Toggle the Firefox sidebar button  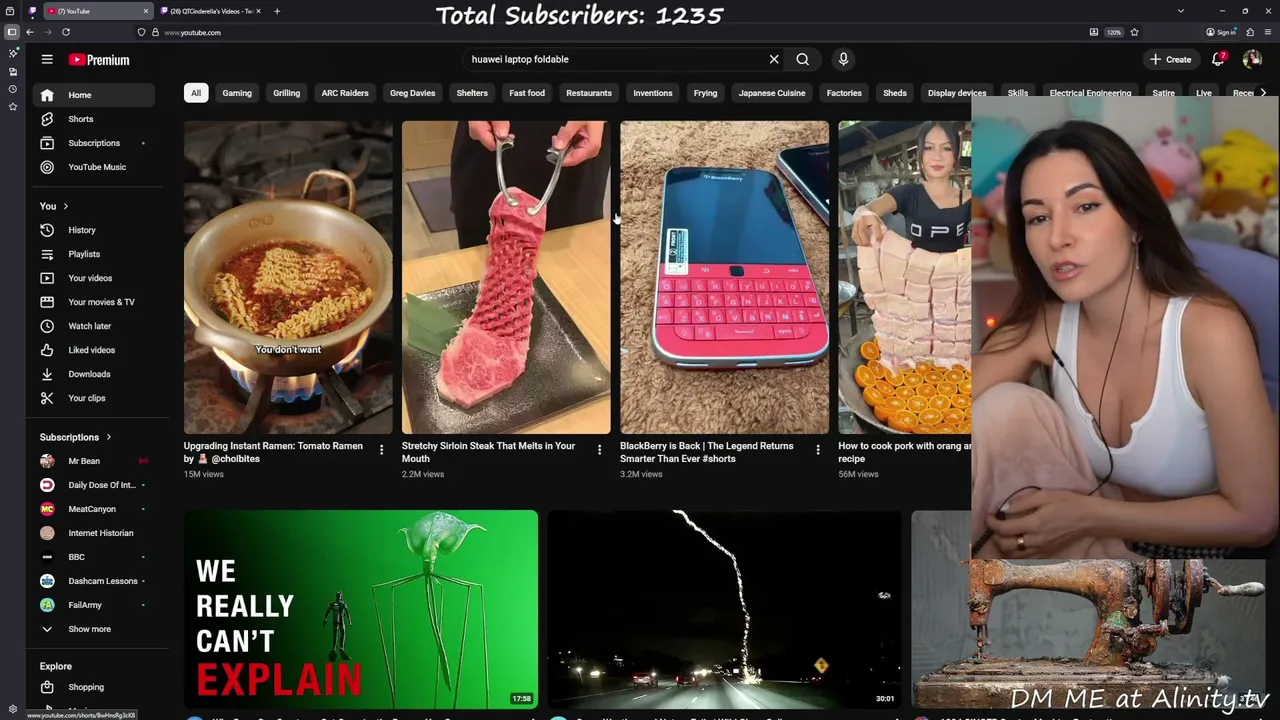[12, 32]
